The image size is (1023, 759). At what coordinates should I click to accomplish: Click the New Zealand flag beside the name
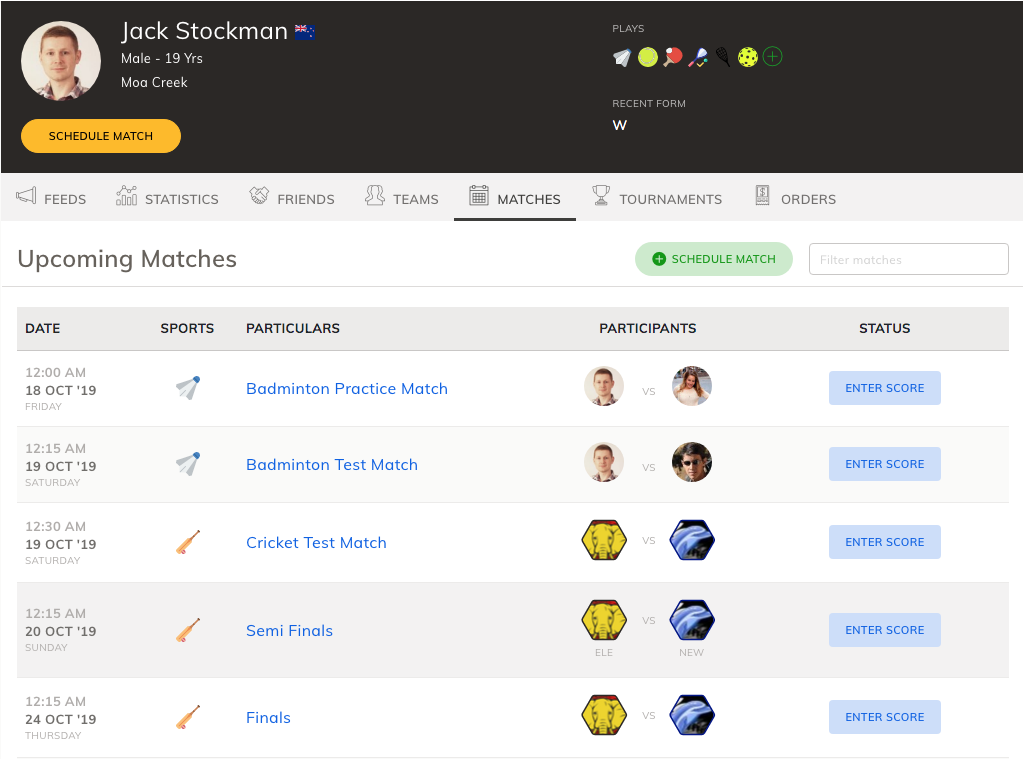click(305, 31)
